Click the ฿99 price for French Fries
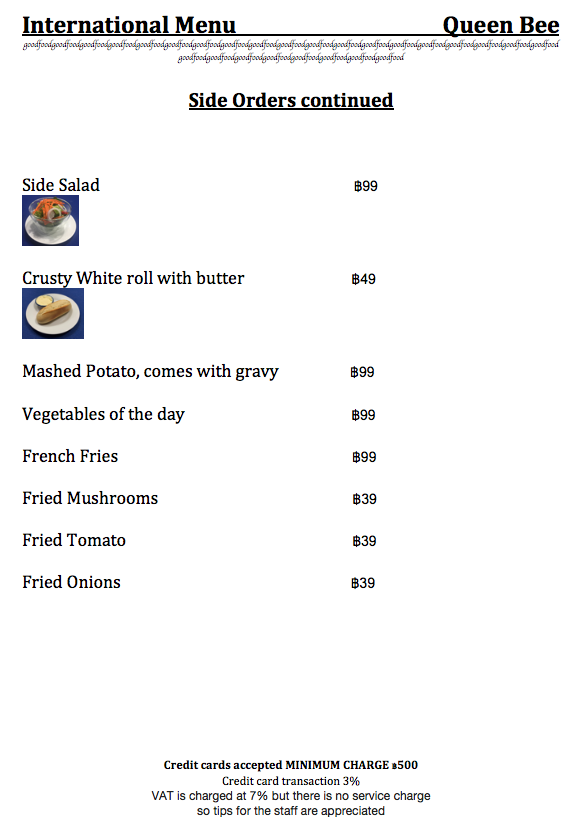 [x=364, y=457]
